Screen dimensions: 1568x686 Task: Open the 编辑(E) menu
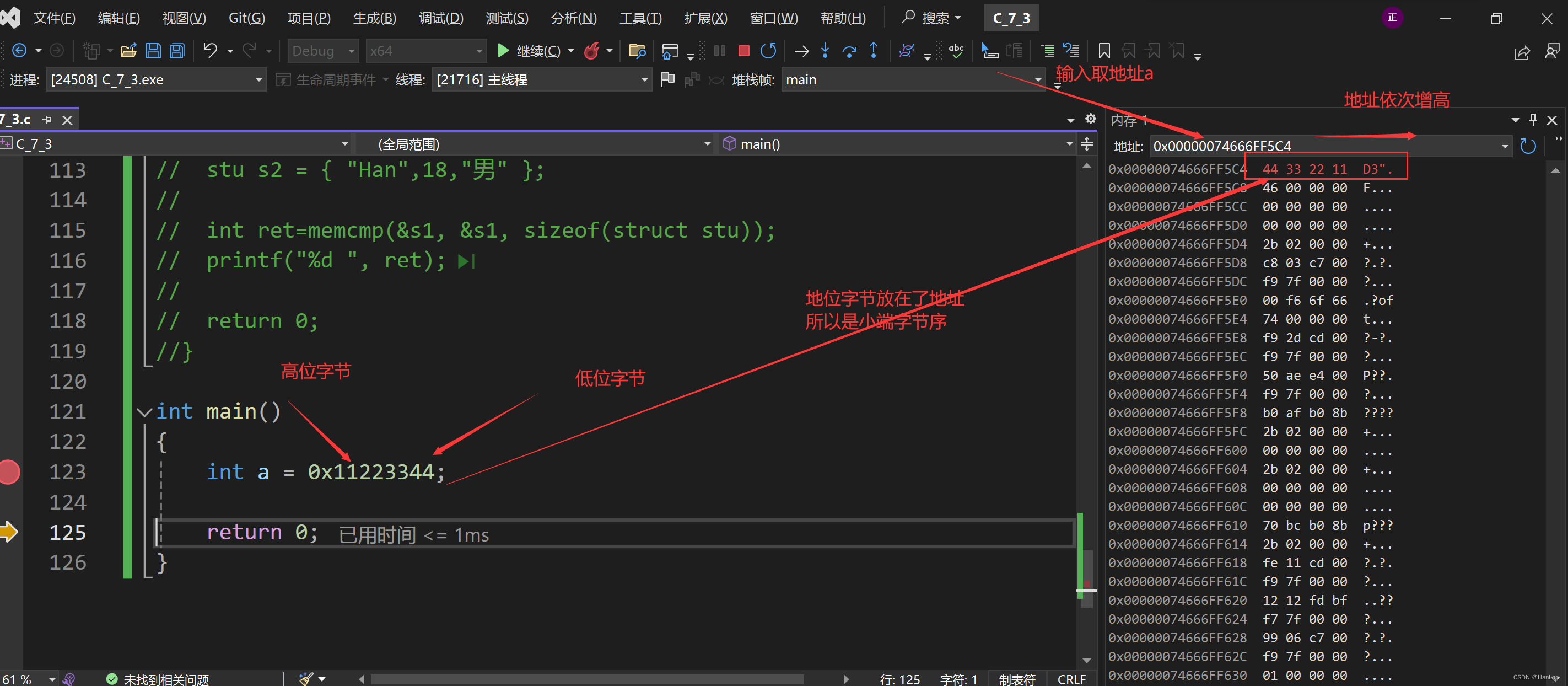point(118,18)
